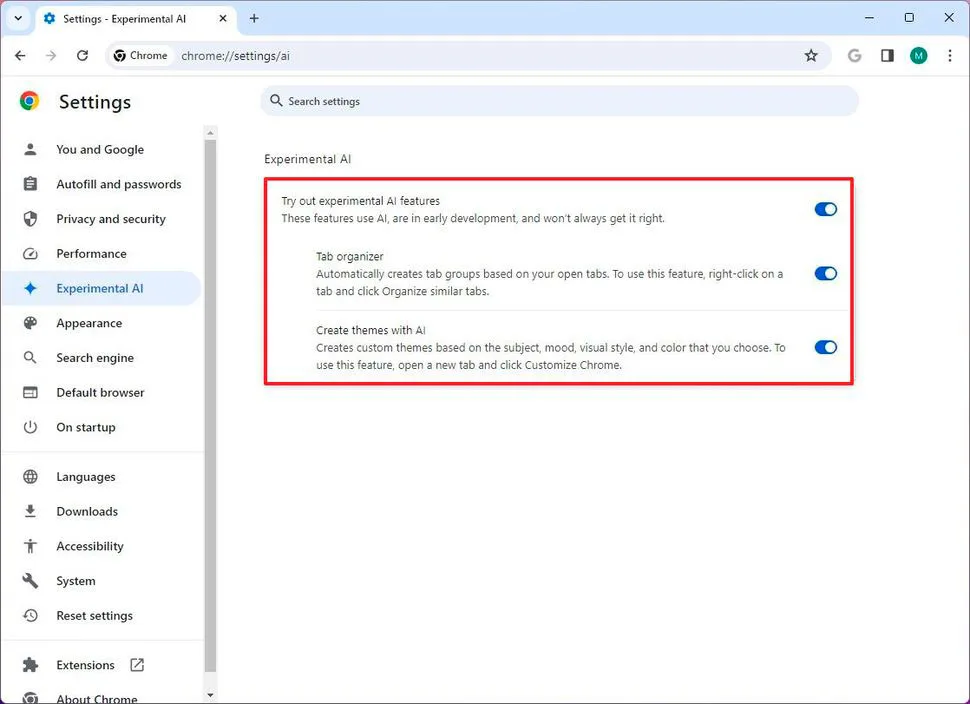Click the You and Google person icon
The height and width of the screenshot is (704, 970).
(30, 149)
